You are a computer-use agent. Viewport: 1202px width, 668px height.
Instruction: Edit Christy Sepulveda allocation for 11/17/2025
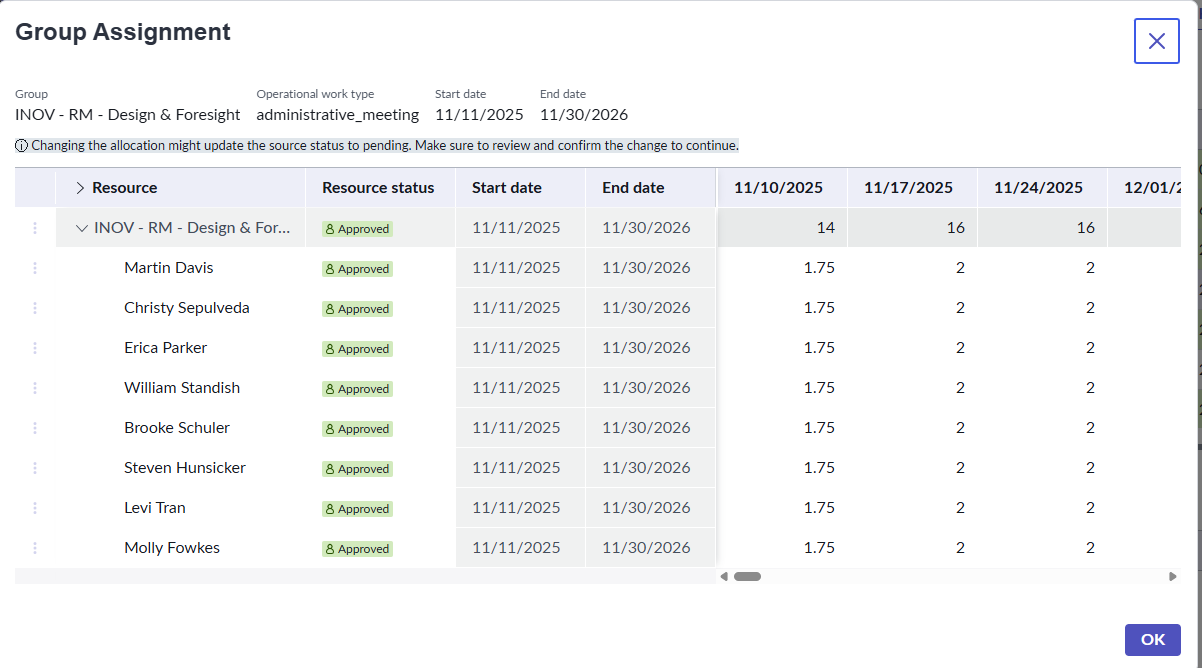click(912, 308)
